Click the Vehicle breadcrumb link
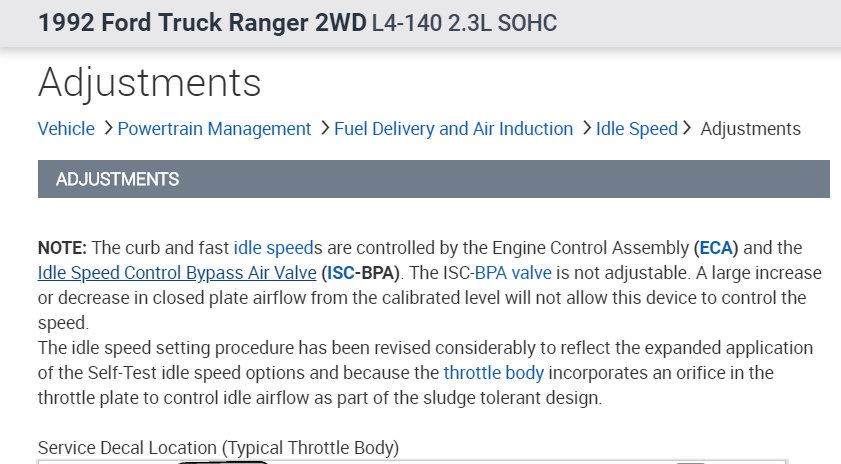The width and height of the screenshot is (841, 464). (x=66, y=129)
